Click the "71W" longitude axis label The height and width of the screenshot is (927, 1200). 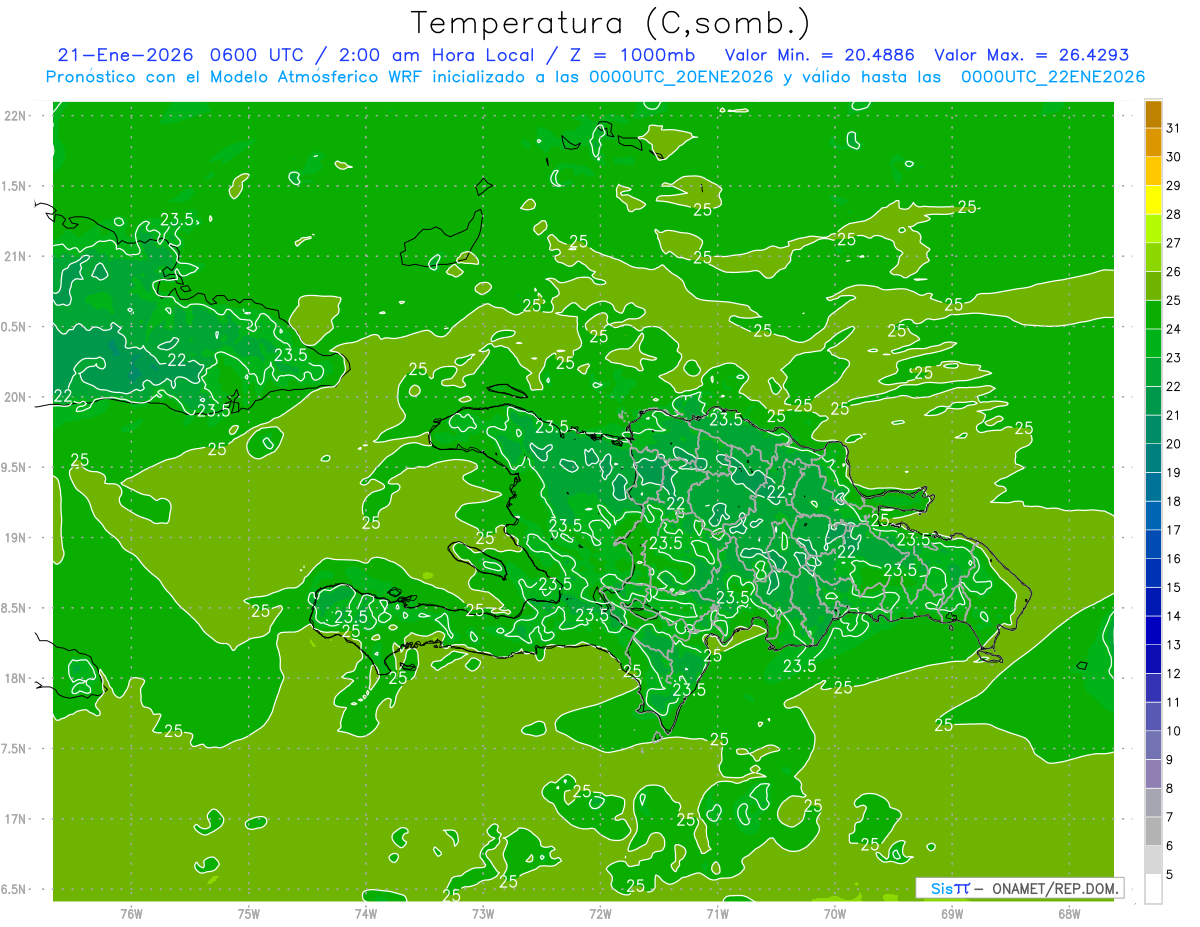coord(717,914)
